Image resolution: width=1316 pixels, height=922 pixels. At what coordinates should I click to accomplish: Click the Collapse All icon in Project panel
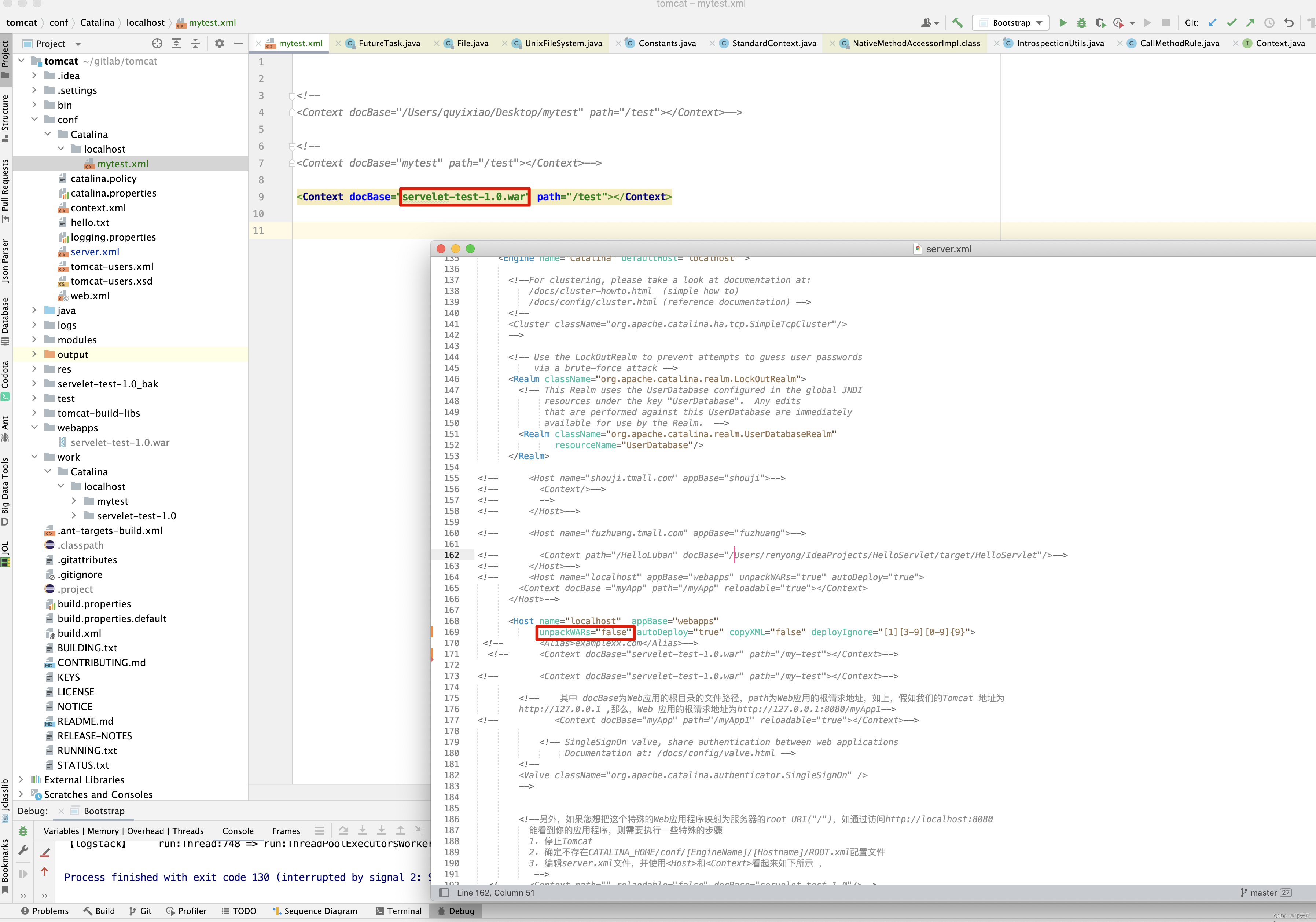coord(195,44)
